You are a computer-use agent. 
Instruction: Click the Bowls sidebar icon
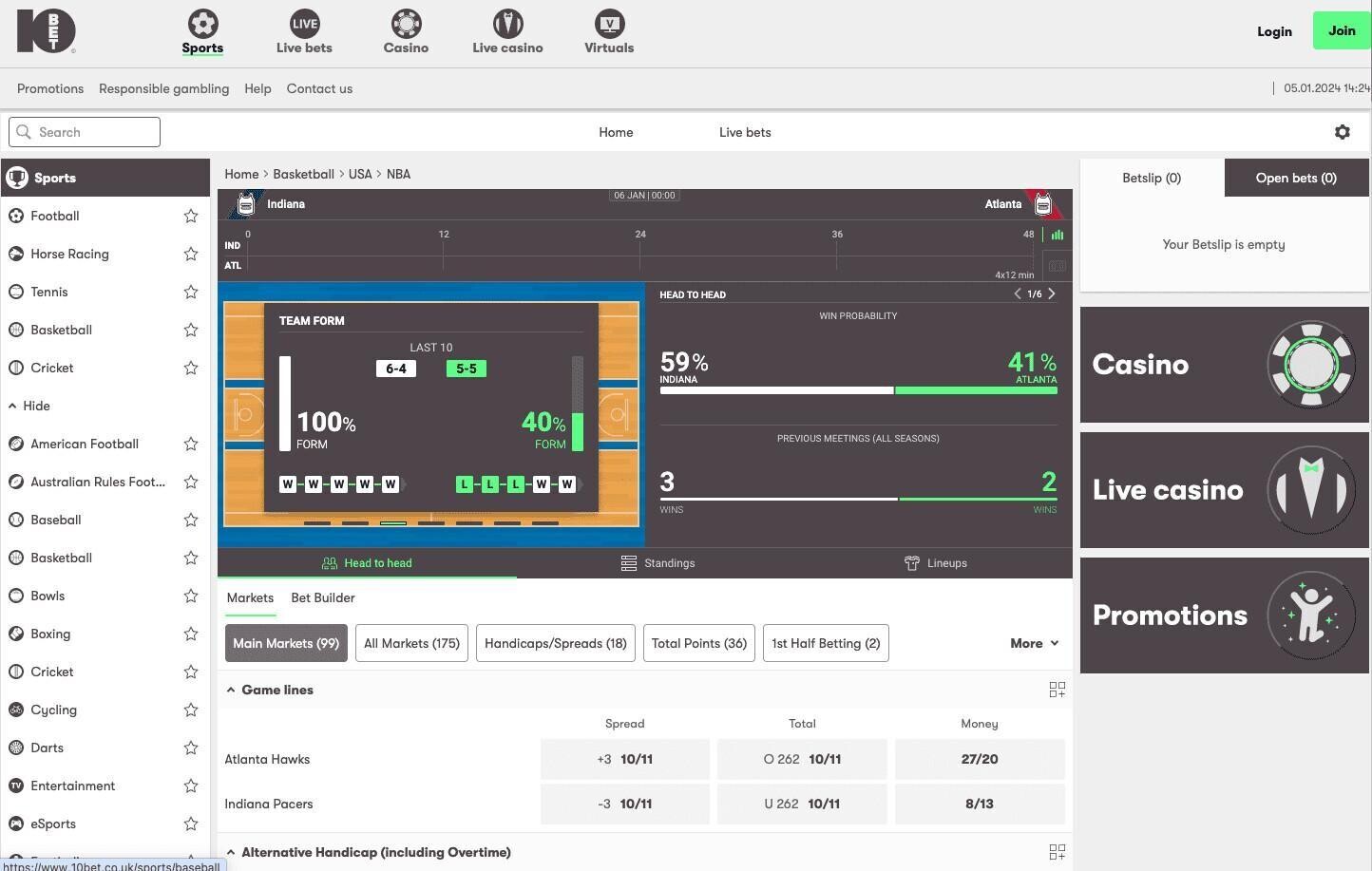16,596
